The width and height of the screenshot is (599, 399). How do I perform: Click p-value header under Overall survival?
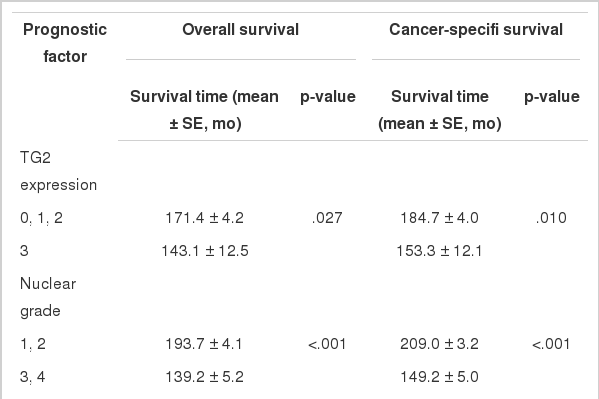(328, 97)
